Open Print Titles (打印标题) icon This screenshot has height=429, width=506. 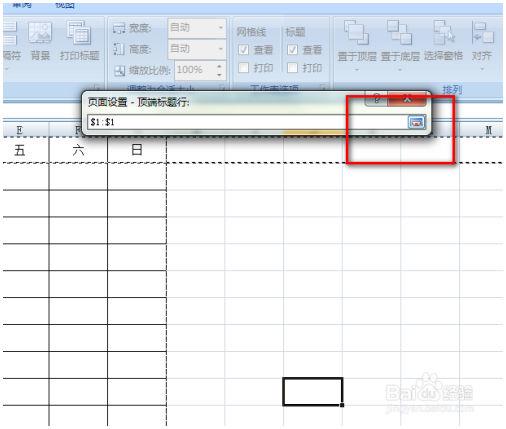[79, 33]
